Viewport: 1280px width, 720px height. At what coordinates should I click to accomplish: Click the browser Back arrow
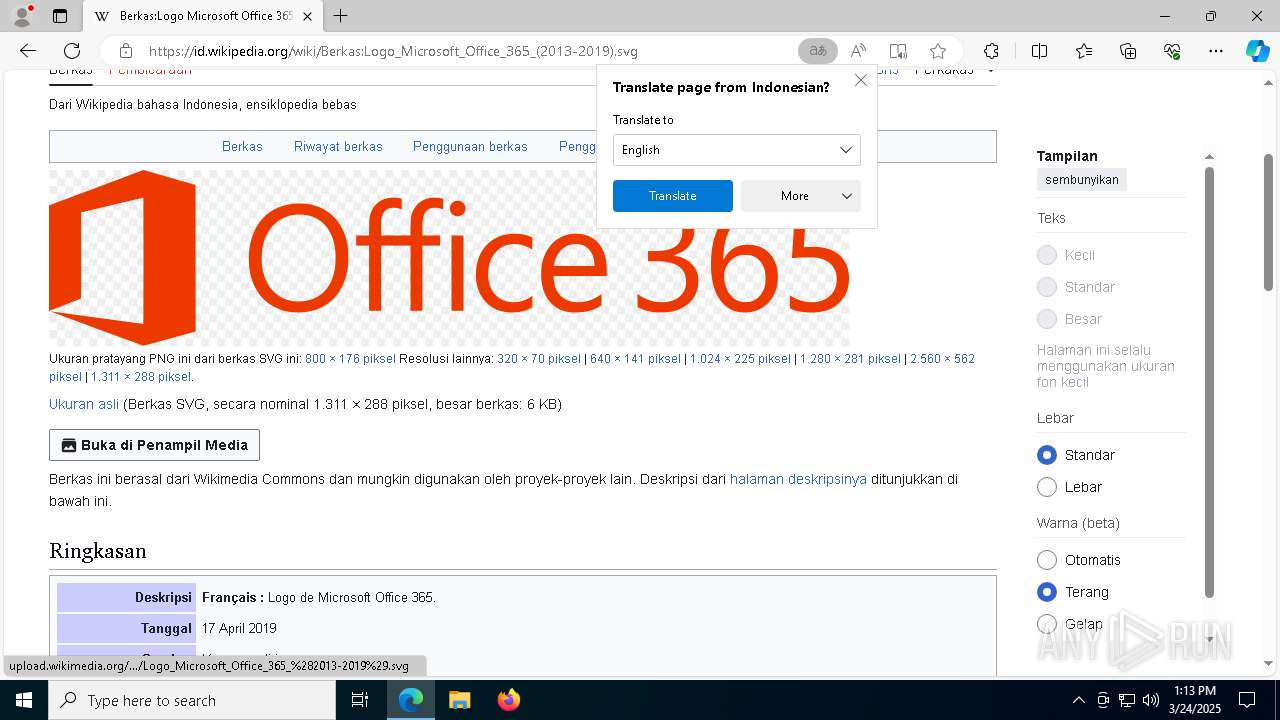tap(28, 51)
